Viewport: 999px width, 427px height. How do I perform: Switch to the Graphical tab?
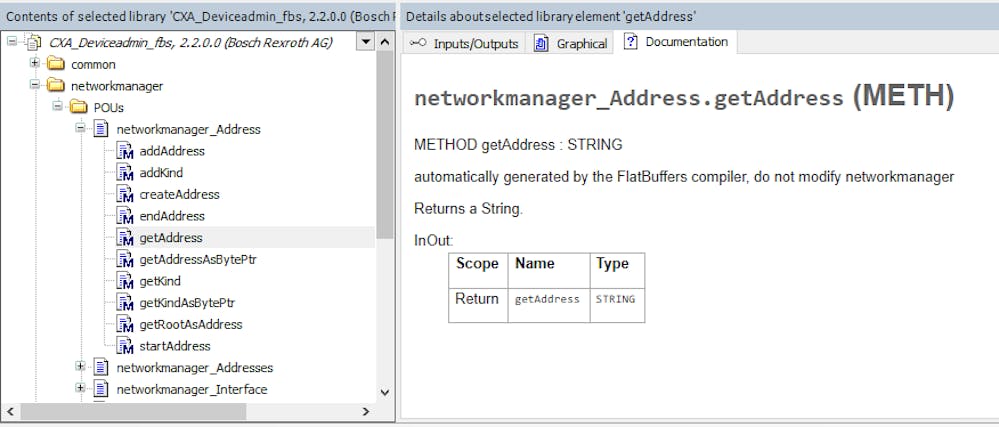(x=571, y=43)
